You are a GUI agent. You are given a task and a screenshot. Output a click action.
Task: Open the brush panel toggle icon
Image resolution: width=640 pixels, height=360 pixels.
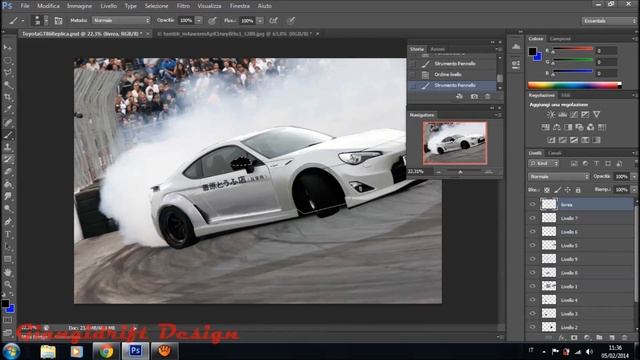click(58, 20)
